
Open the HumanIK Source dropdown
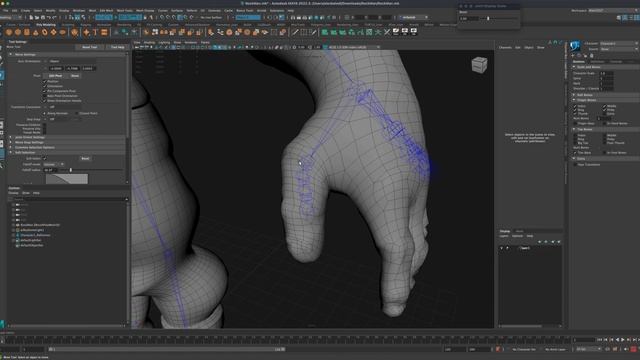tap(619, 49)
